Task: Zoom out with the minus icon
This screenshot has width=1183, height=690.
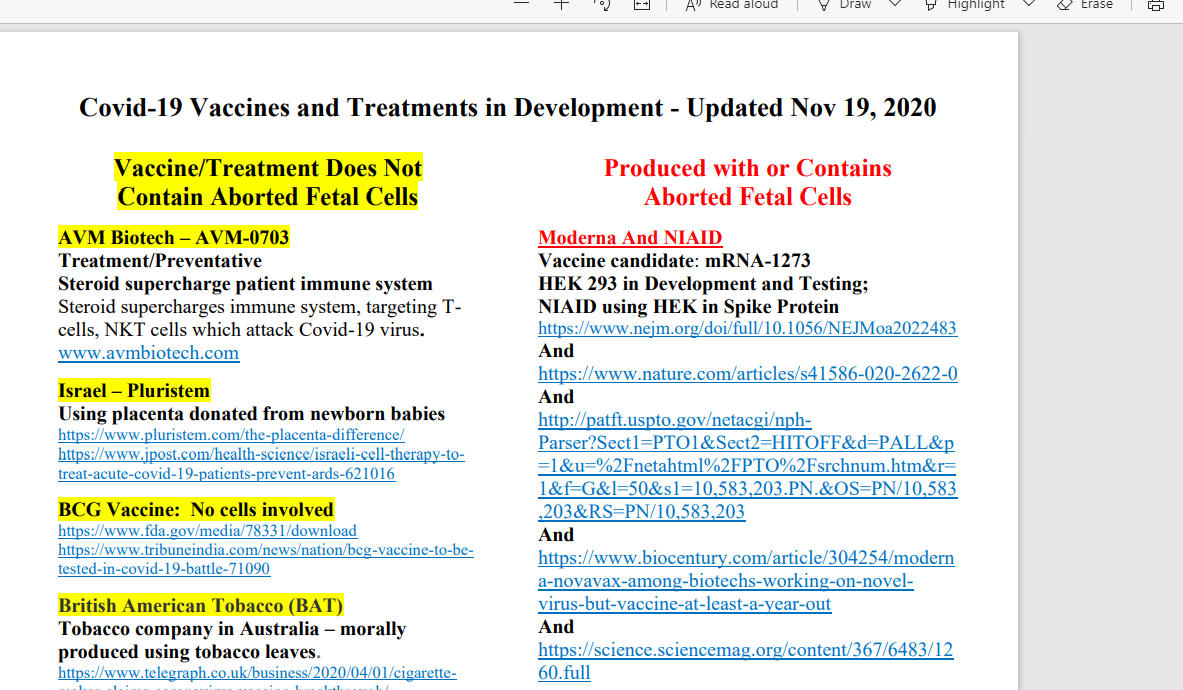Action: click(521, 4)
